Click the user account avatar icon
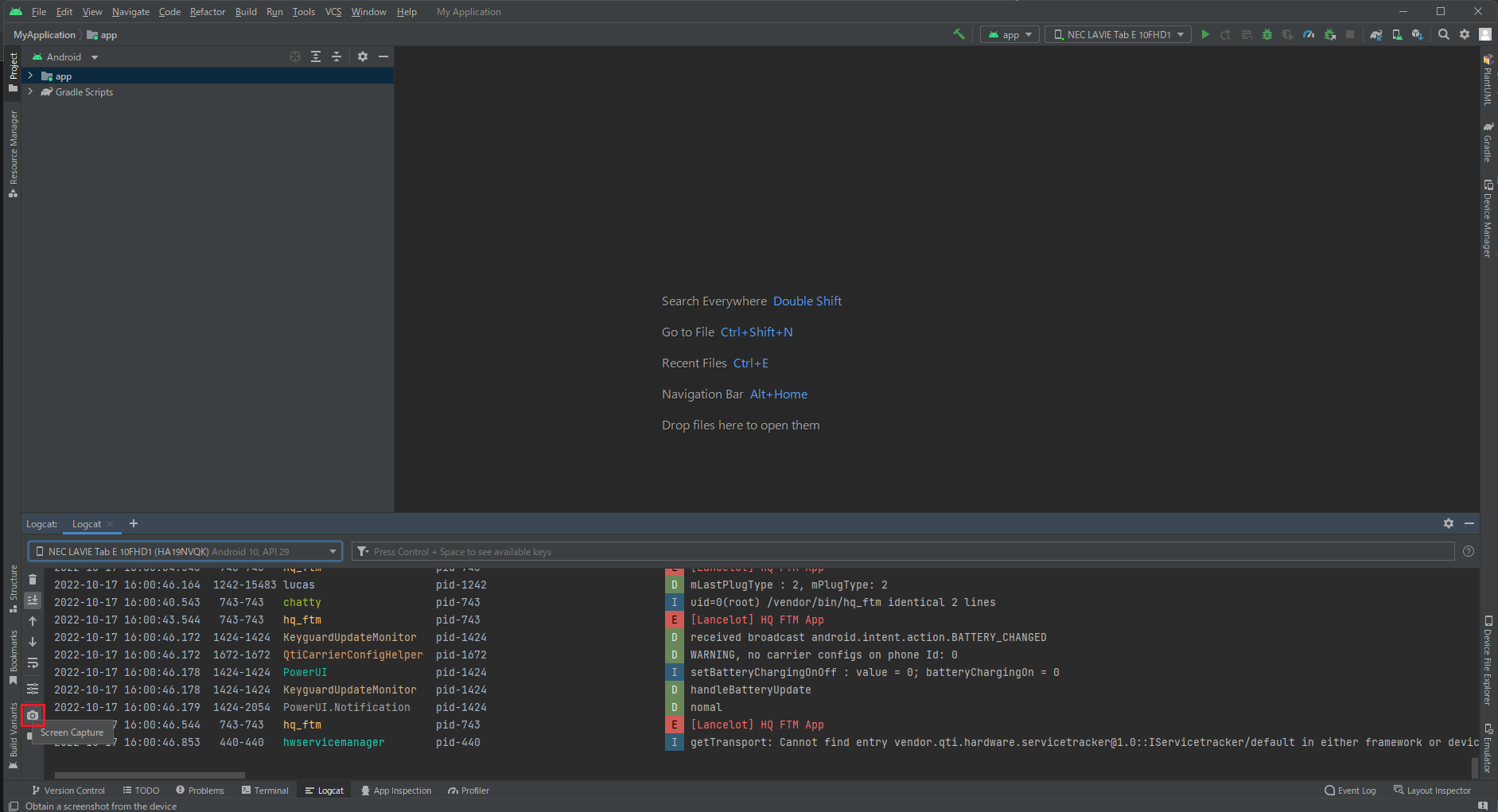Image resolution: width=1498 pixels, height=812 pixels. point(1485,34)
